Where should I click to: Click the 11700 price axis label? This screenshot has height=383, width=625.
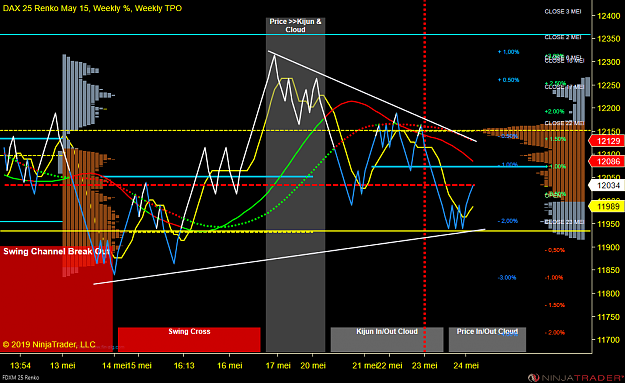(609, 340)
